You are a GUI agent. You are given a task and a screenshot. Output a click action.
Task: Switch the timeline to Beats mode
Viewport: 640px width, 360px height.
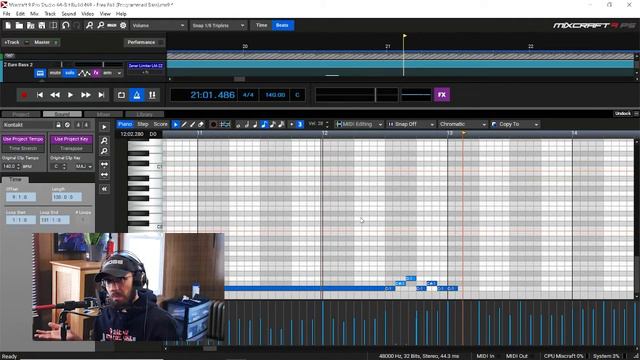(282, 25)
